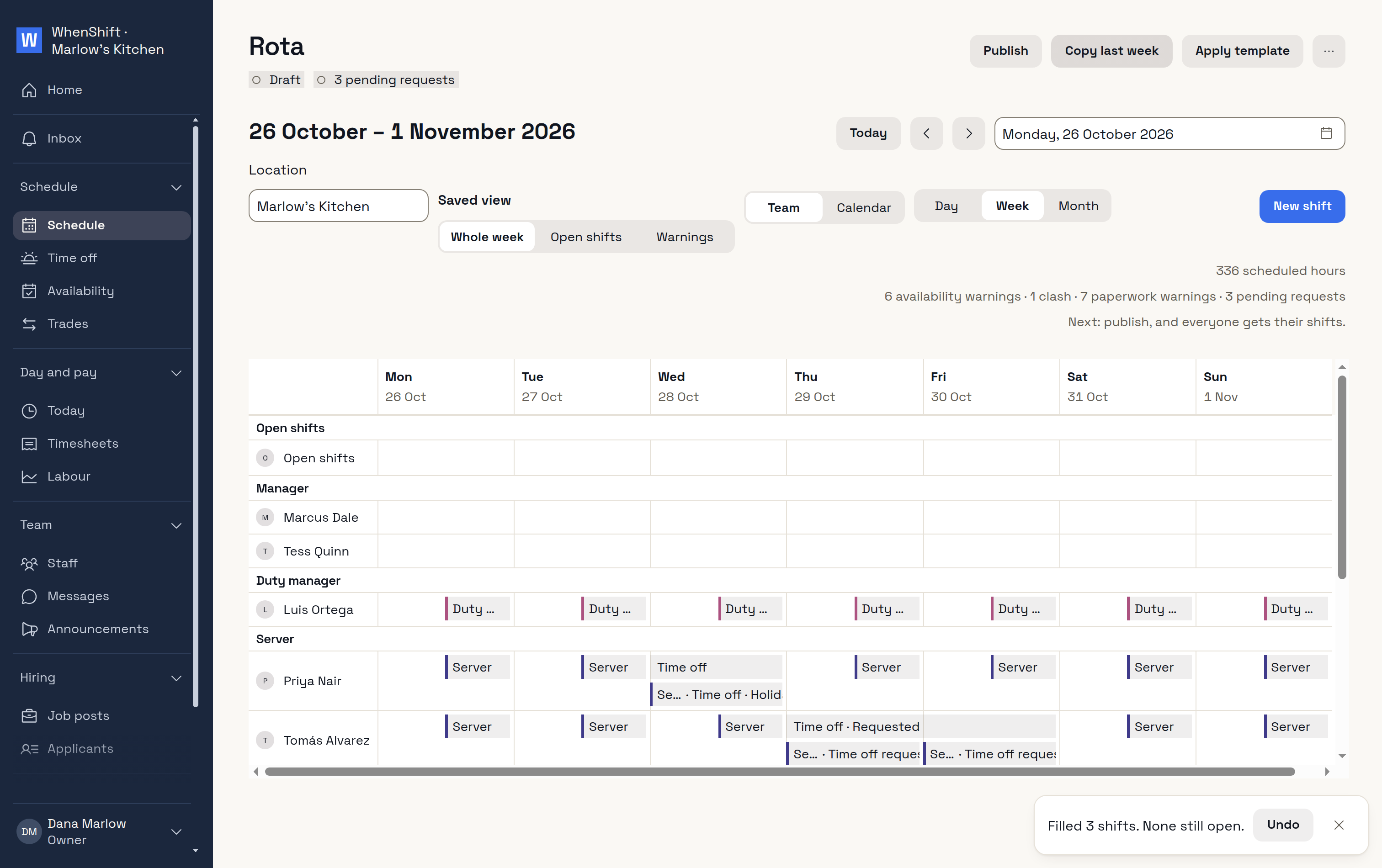The image size is (1382, 868).
Task: Select the Warnings saved view tab
Action: tap(685, 237)
